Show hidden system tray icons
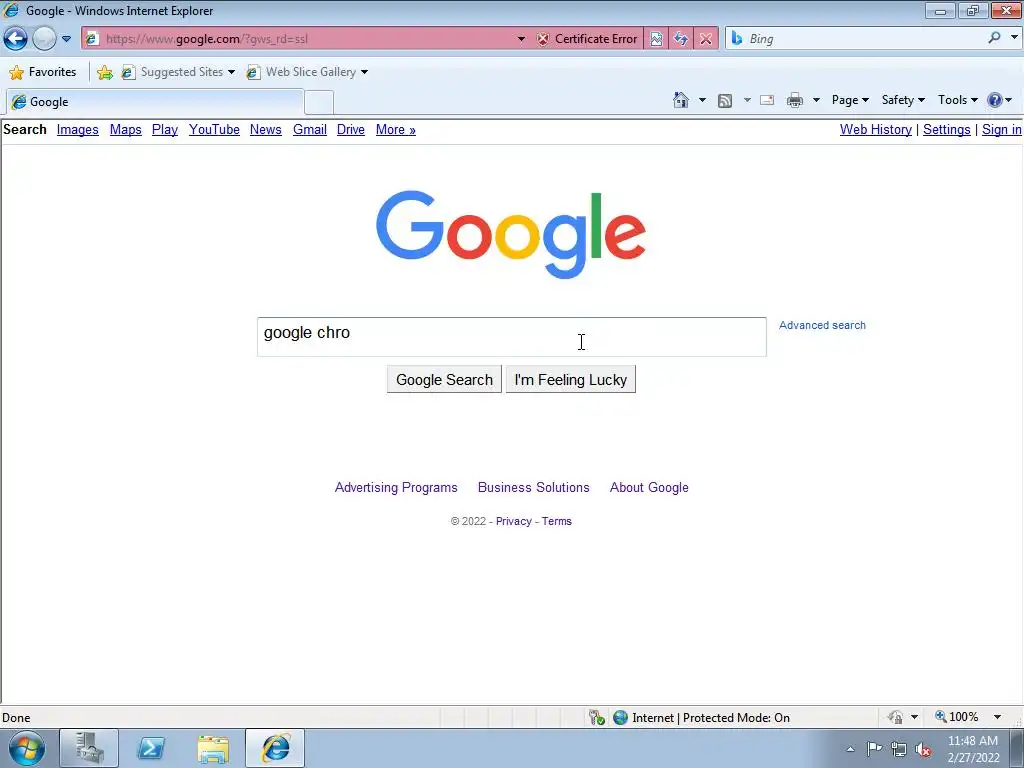1024x768 pixels. 850,749
